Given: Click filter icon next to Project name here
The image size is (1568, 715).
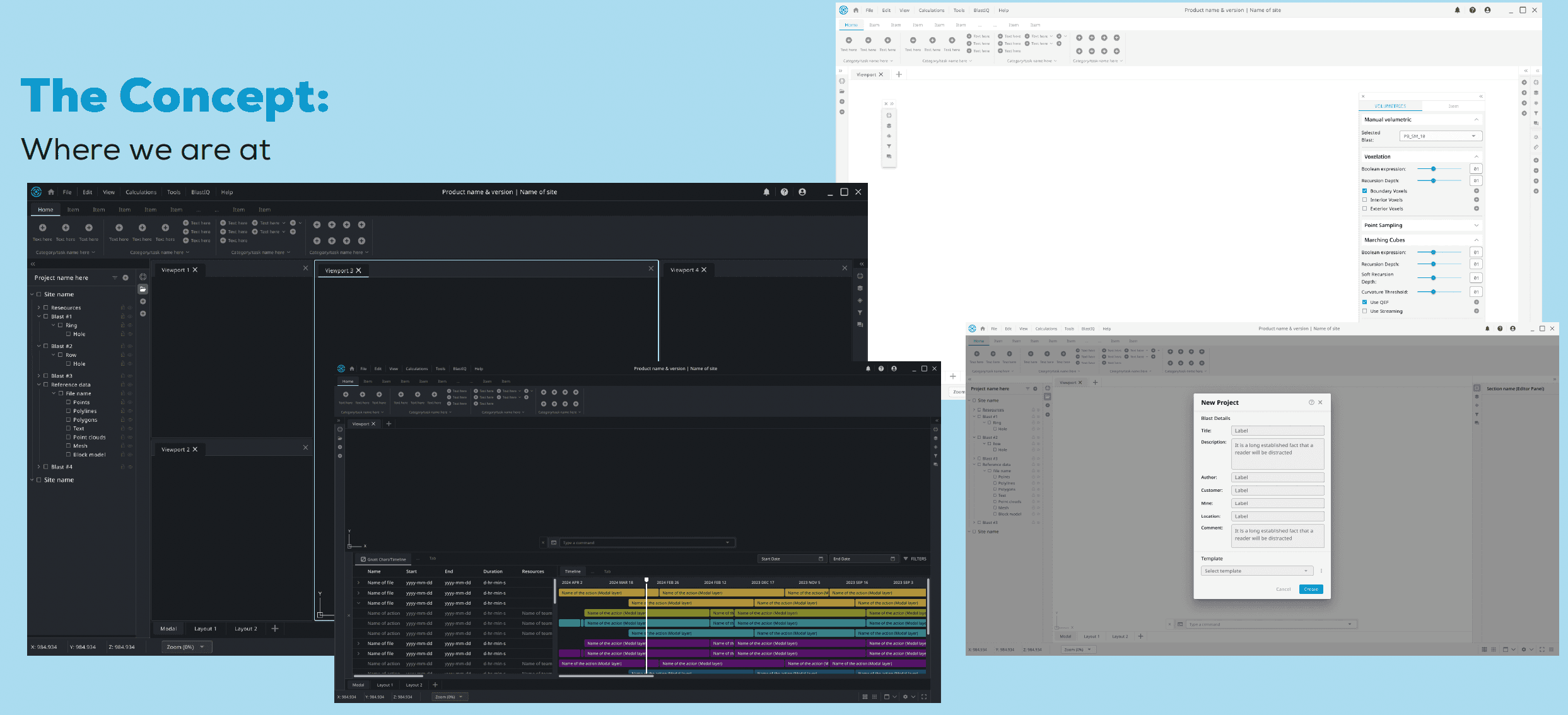Looking at the screenshot, I should tap(115, 278).
